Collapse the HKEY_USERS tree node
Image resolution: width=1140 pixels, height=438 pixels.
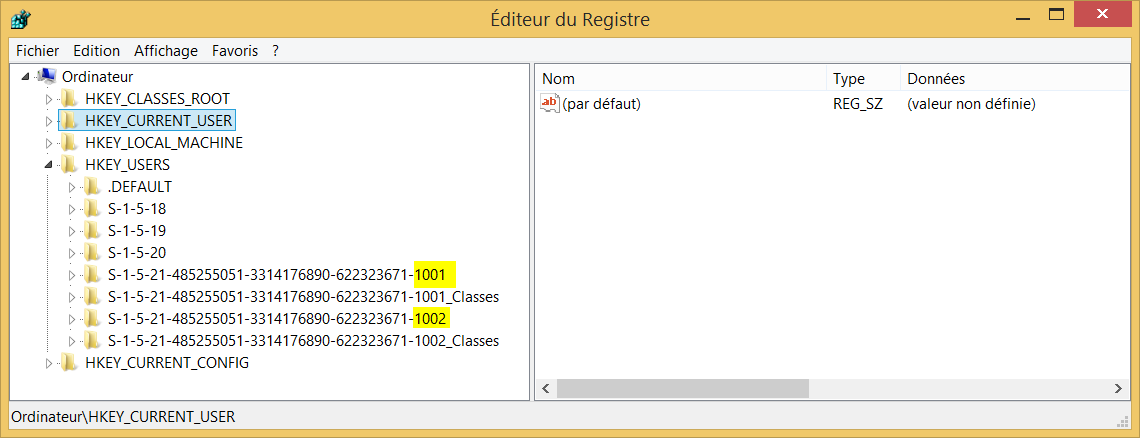coord(49,165)
